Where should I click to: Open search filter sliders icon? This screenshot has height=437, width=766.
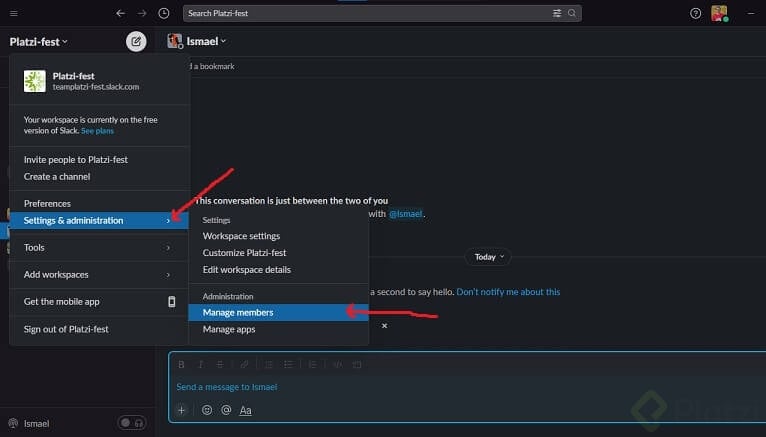click(557, 13)
